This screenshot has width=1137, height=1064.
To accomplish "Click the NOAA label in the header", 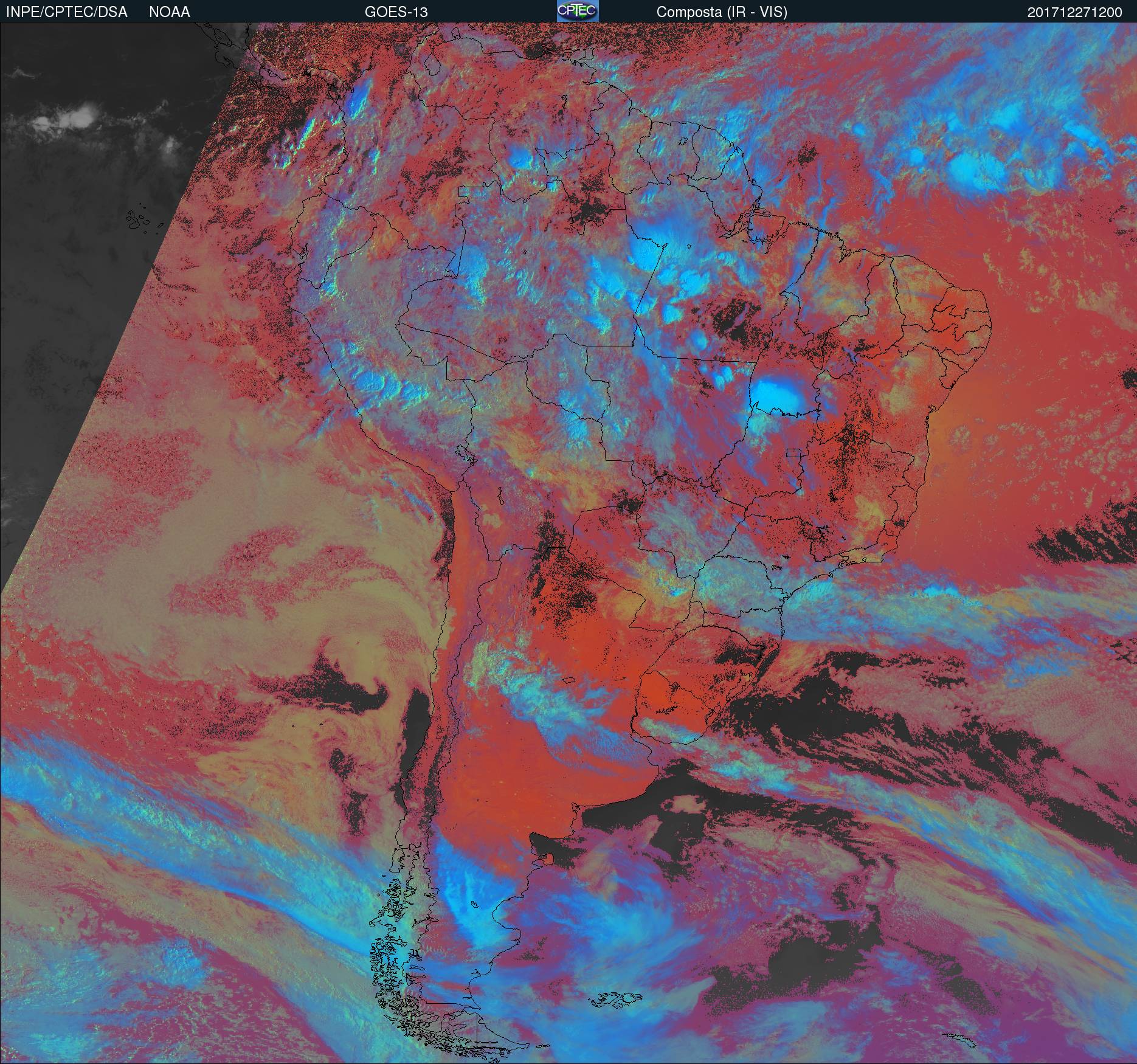I will coord(169,12).
